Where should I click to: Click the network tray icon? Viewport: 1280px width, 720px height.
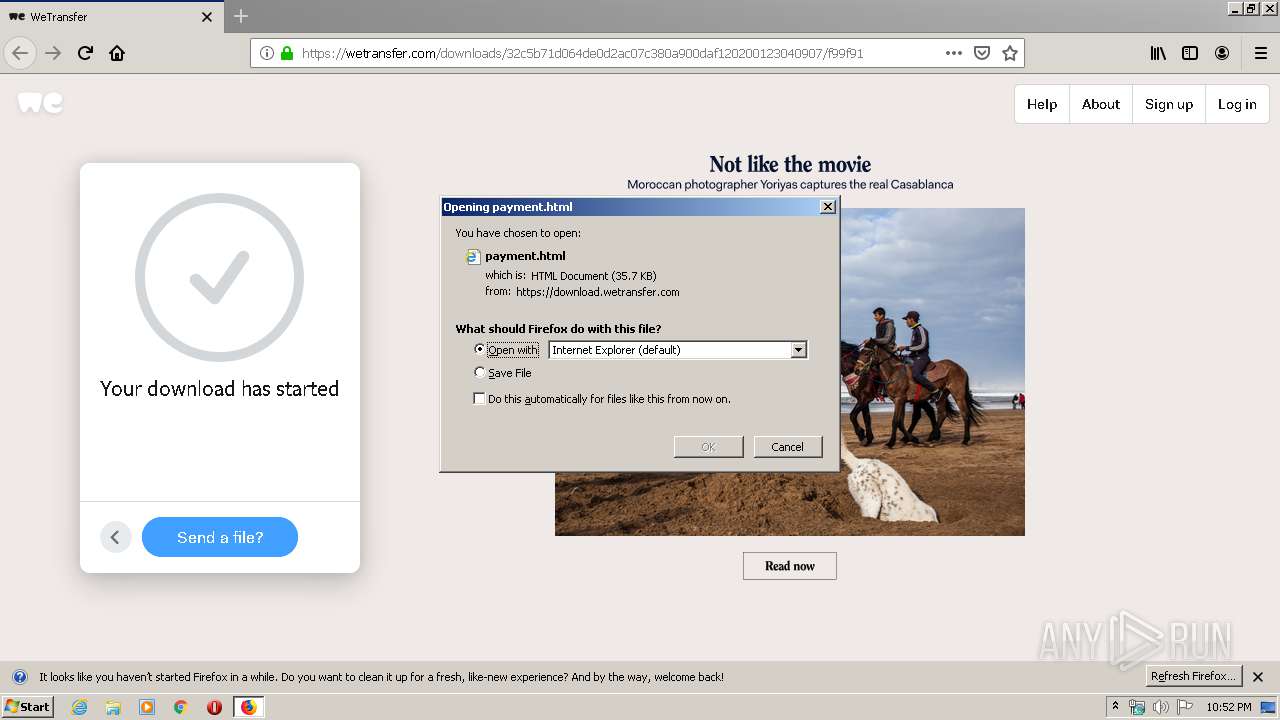[1137, 707]
